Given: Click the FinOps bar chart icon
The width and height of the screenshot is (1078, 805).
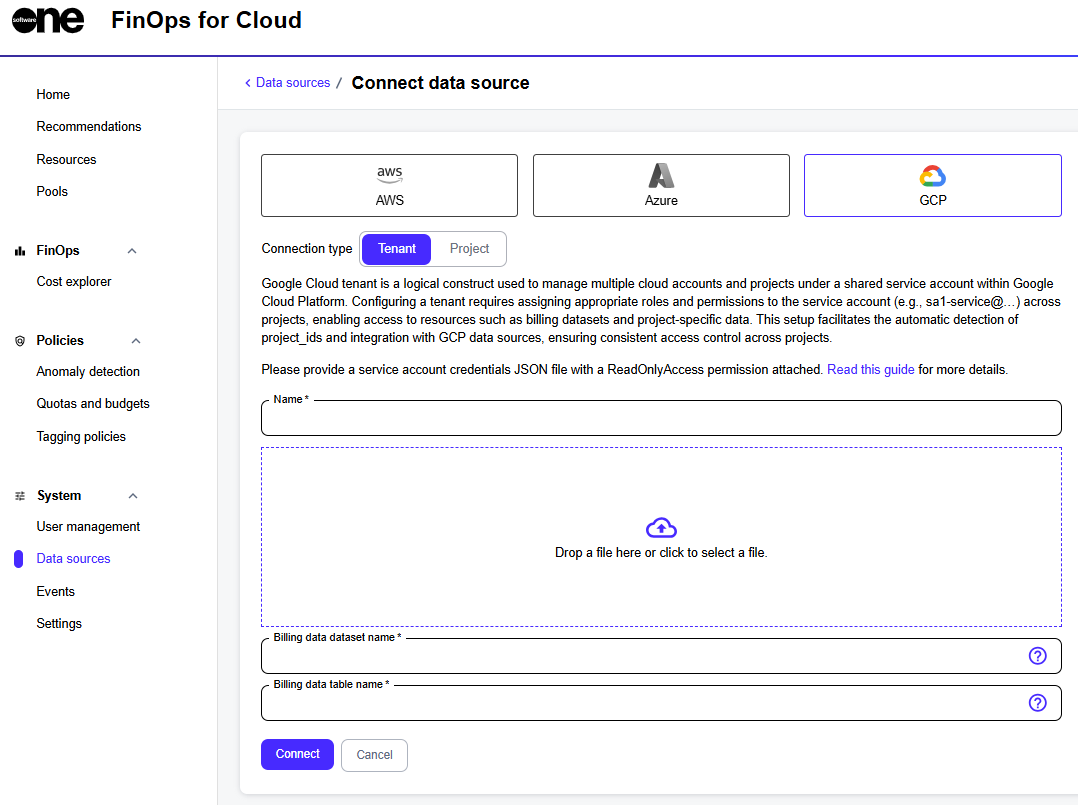Looking at the screenshot, I should pos(20,251).
